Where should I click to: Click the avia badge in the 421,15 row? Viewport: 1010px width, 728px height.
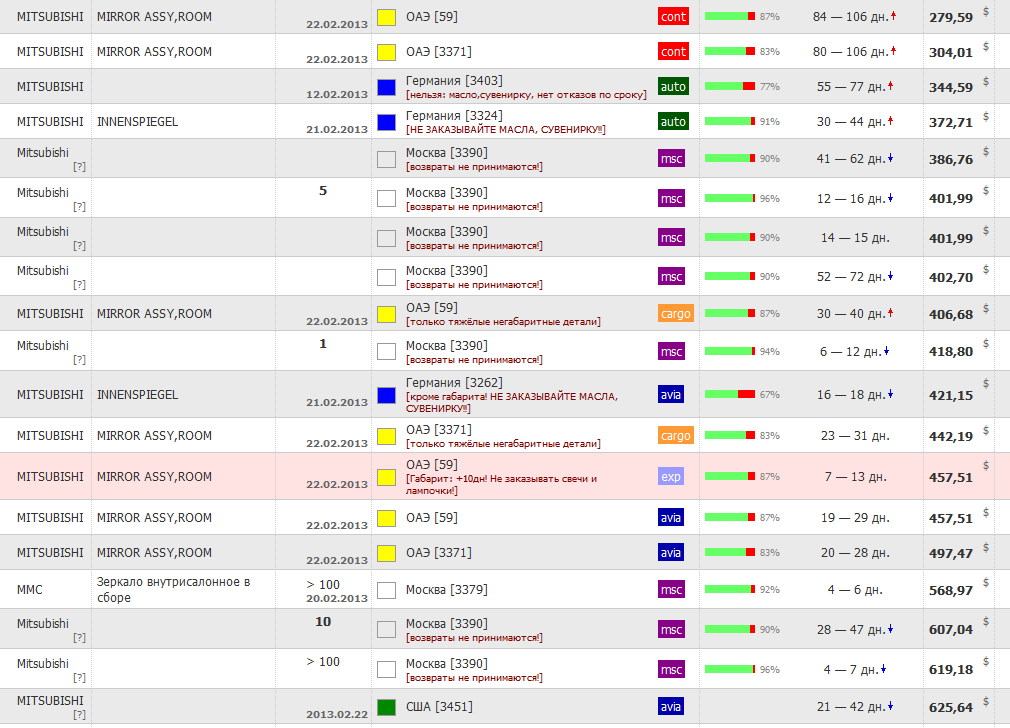click(x=671, y=394)
